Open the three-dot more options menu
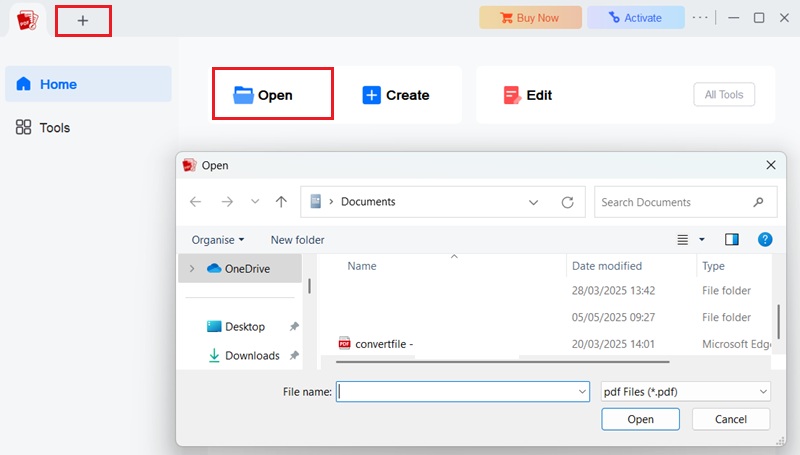800x455 pixels. 700,18
